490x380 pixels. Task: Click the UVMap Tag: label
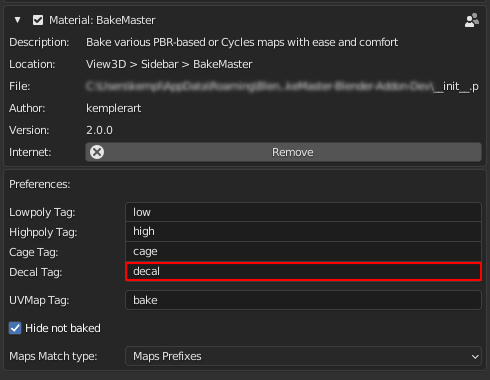pos(39,300)
